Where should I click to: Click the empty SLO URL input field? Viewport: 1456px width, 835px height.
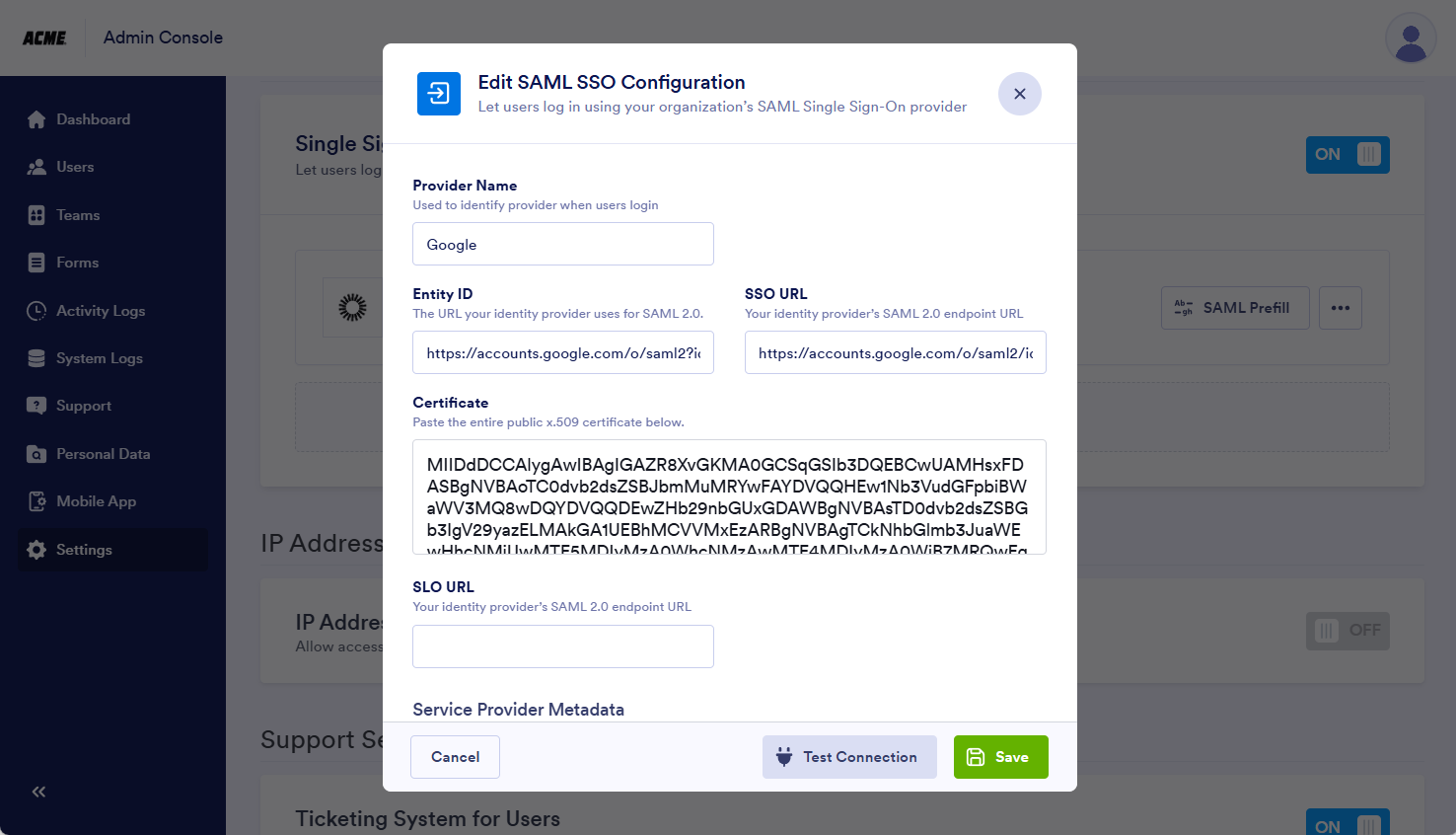click(563, 646)
